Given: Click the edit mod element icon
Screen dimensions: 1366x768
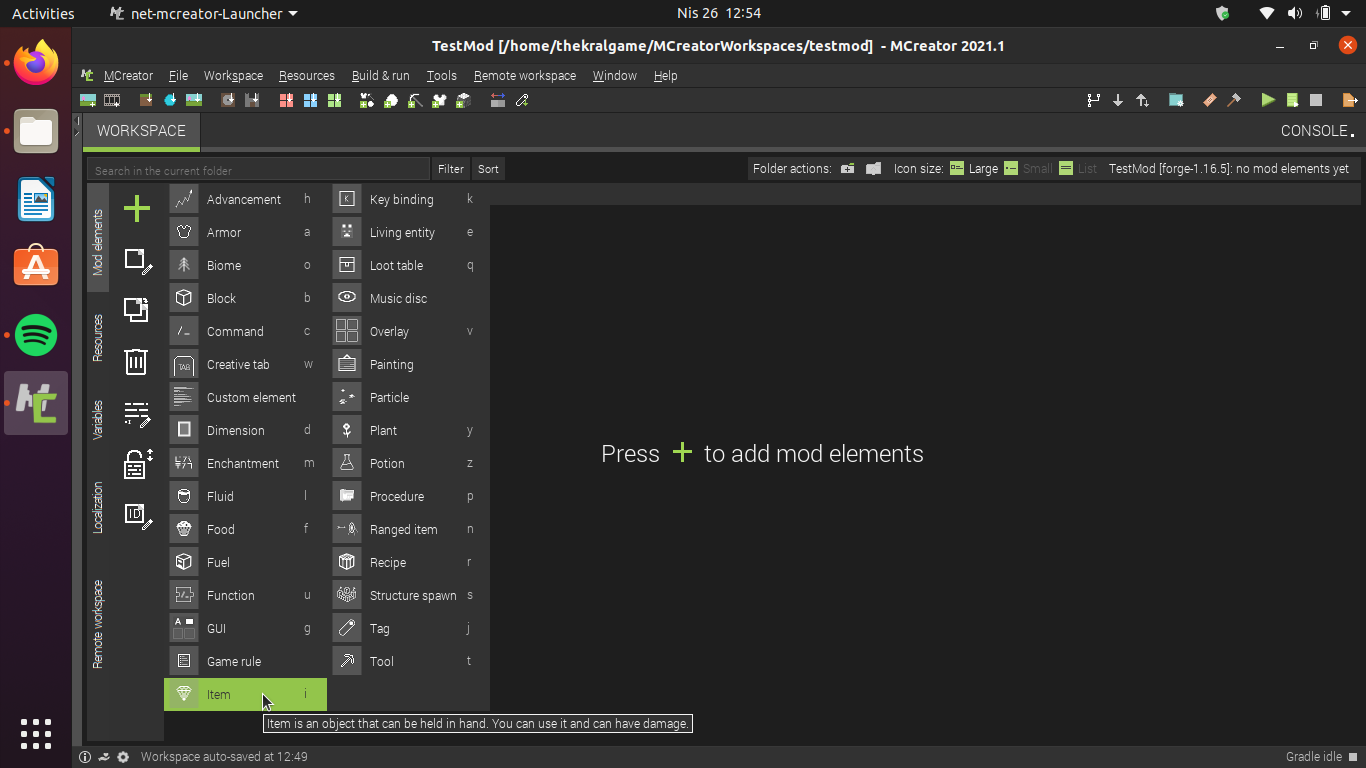Looking at the screenshot, I should [x=137, y=262].
